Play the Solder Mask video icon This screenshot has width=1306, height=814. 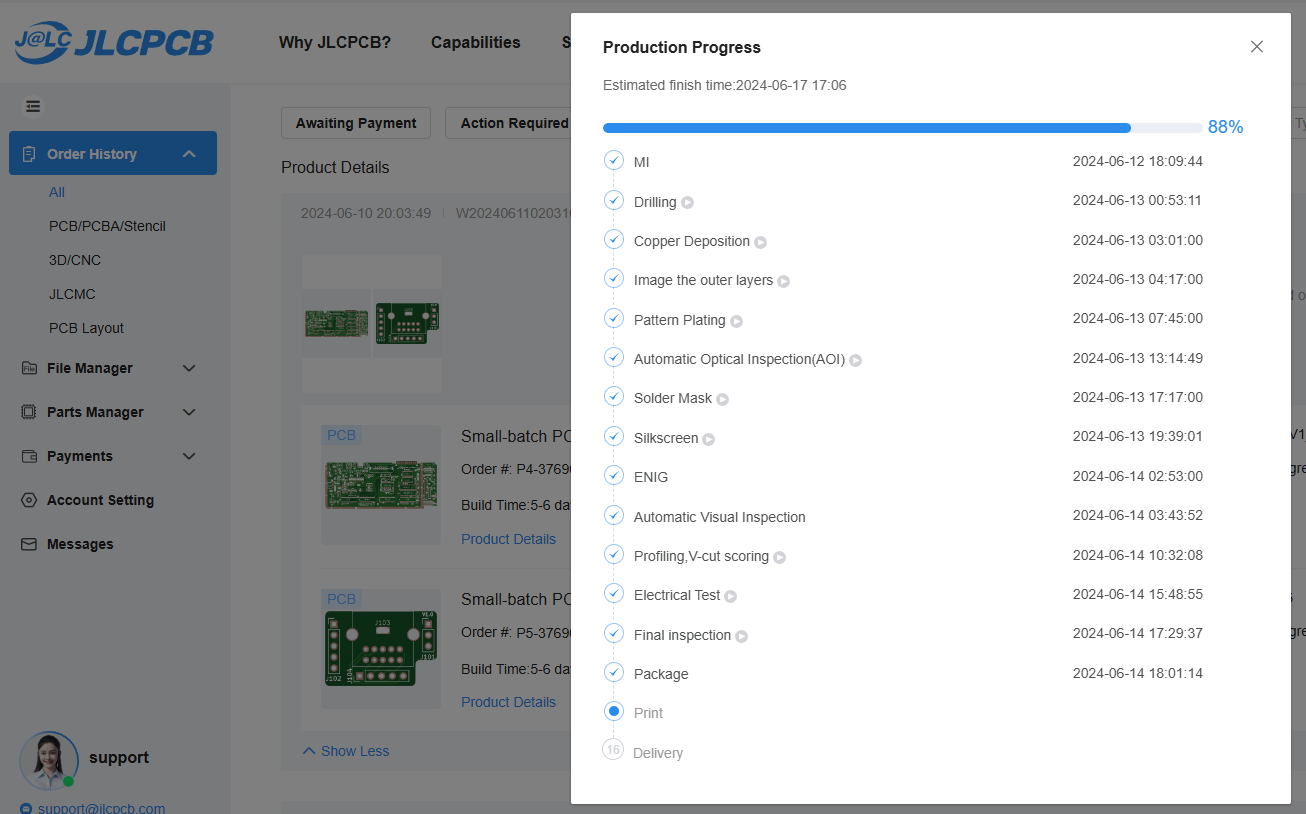click(x=723, y=399)
